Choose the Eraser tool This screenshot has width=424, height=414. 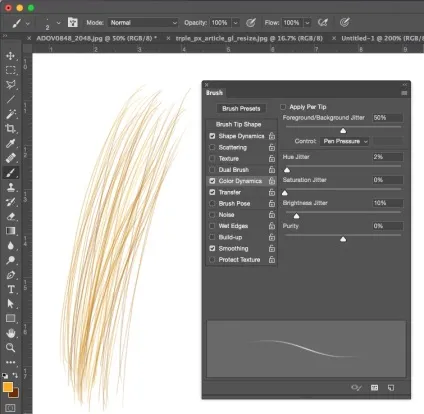10,216
